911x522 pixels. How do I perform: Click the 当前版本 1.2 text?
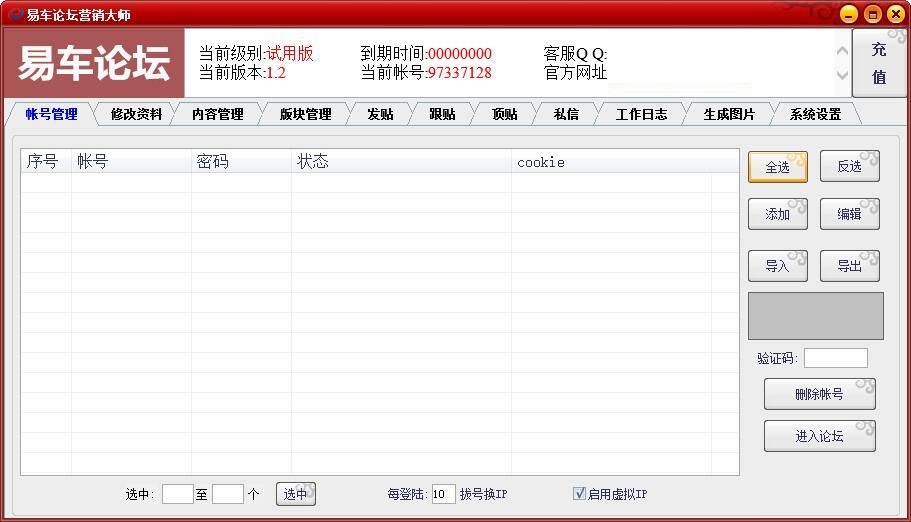(x=242, y=73)
